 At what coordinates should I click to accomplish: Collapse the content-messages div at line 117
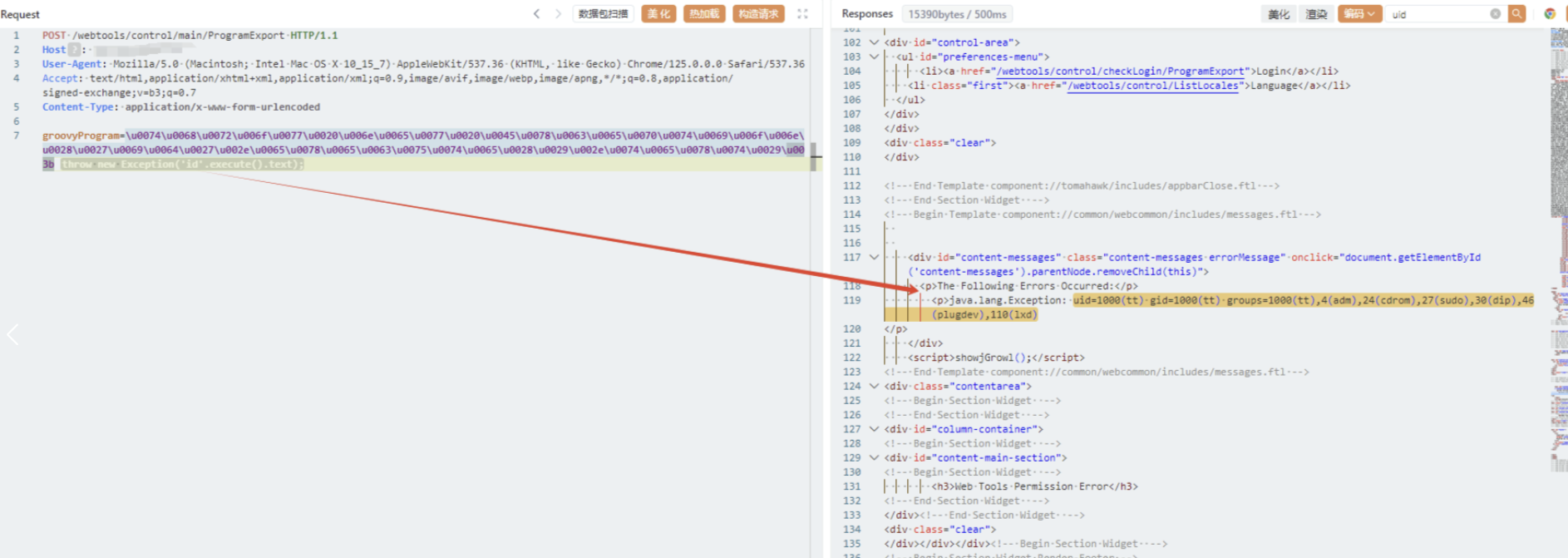coord(874,257)
